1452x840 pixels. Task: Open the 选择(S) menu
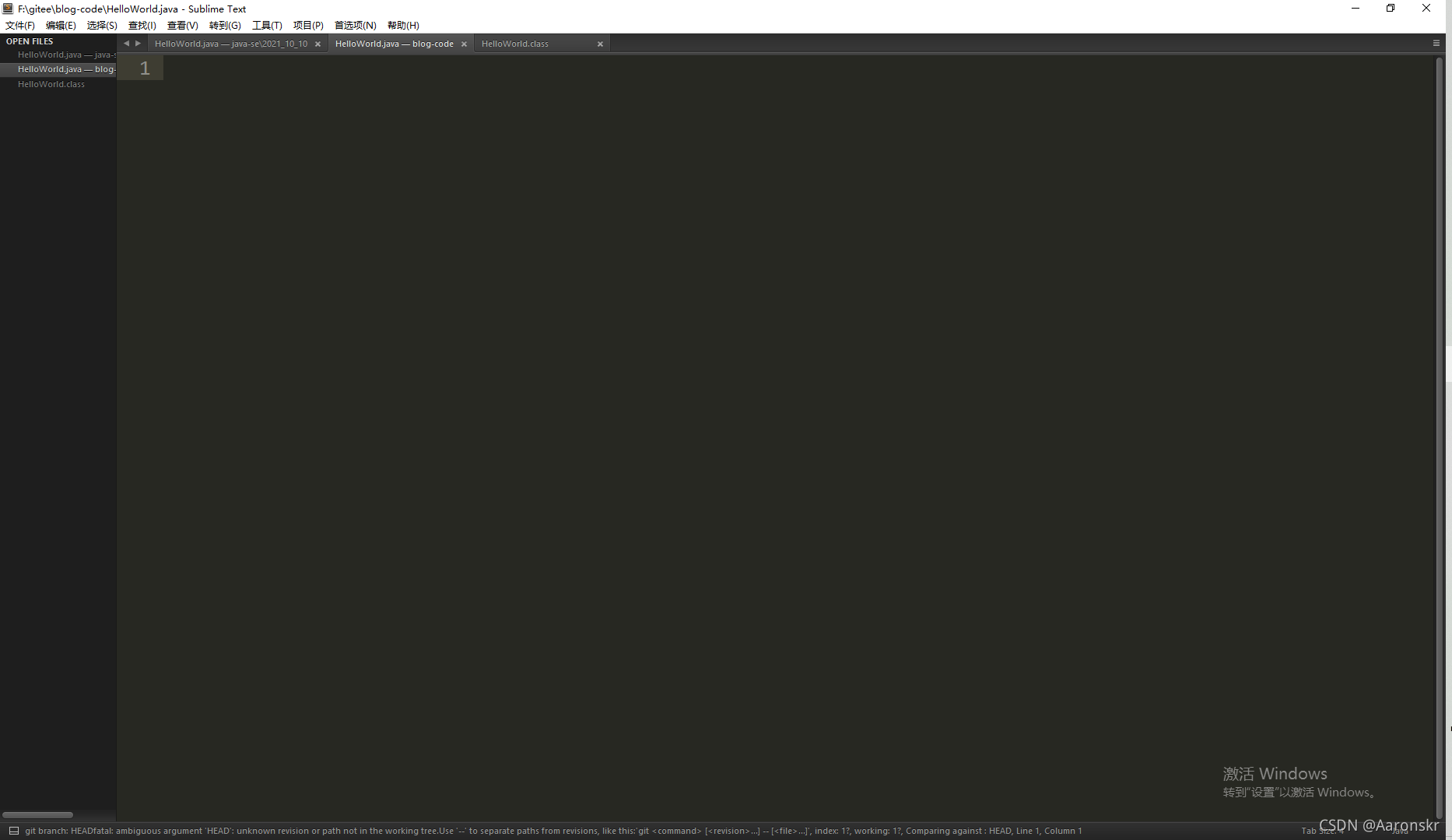[102, 25]
